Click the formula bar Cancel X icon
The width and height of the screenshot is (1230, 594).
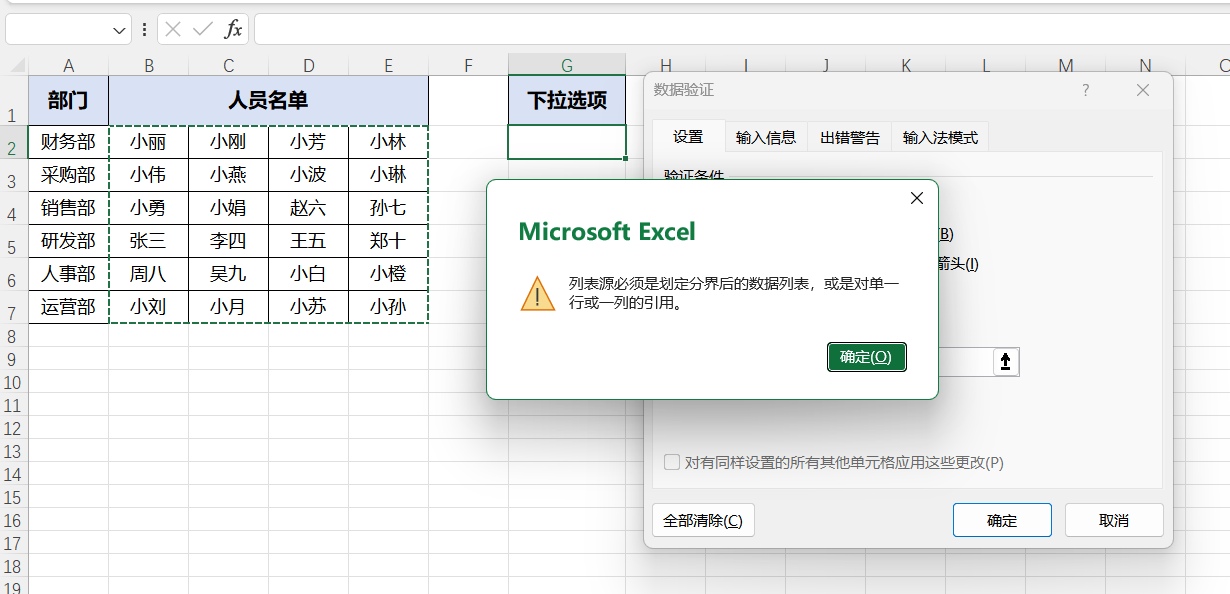click(173, 30)
